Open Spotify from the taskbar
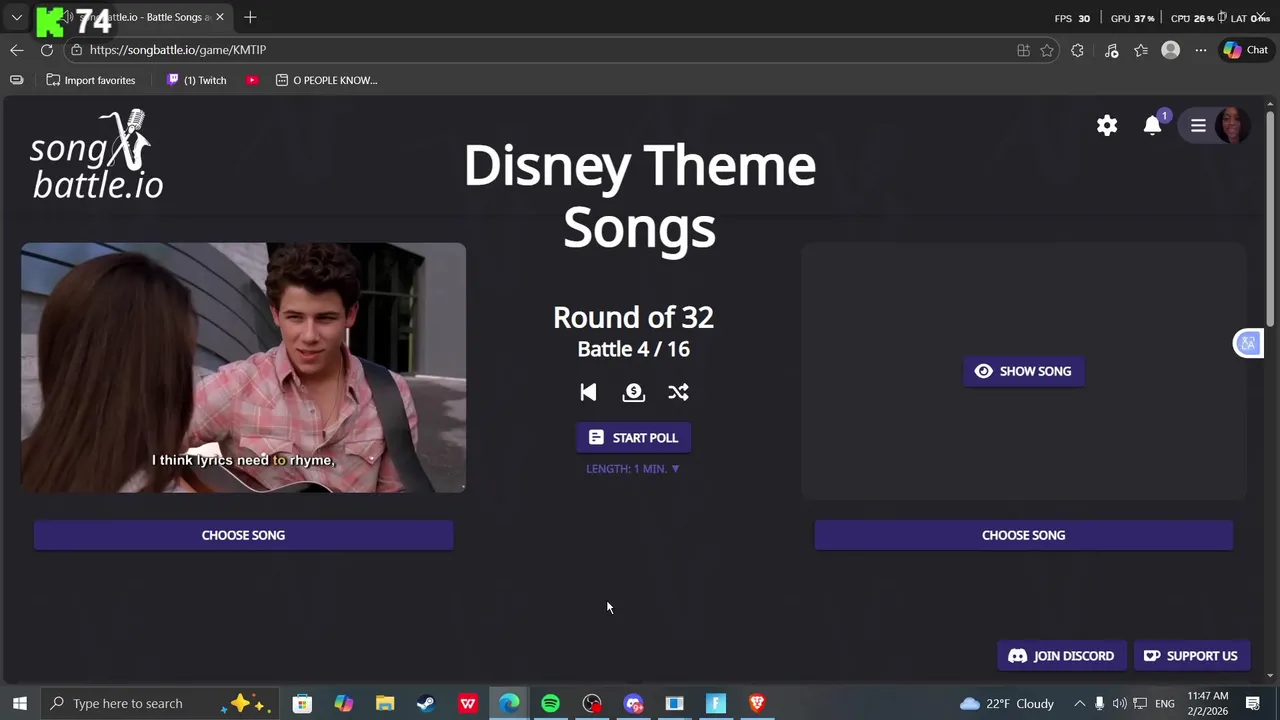 [550, 703]
